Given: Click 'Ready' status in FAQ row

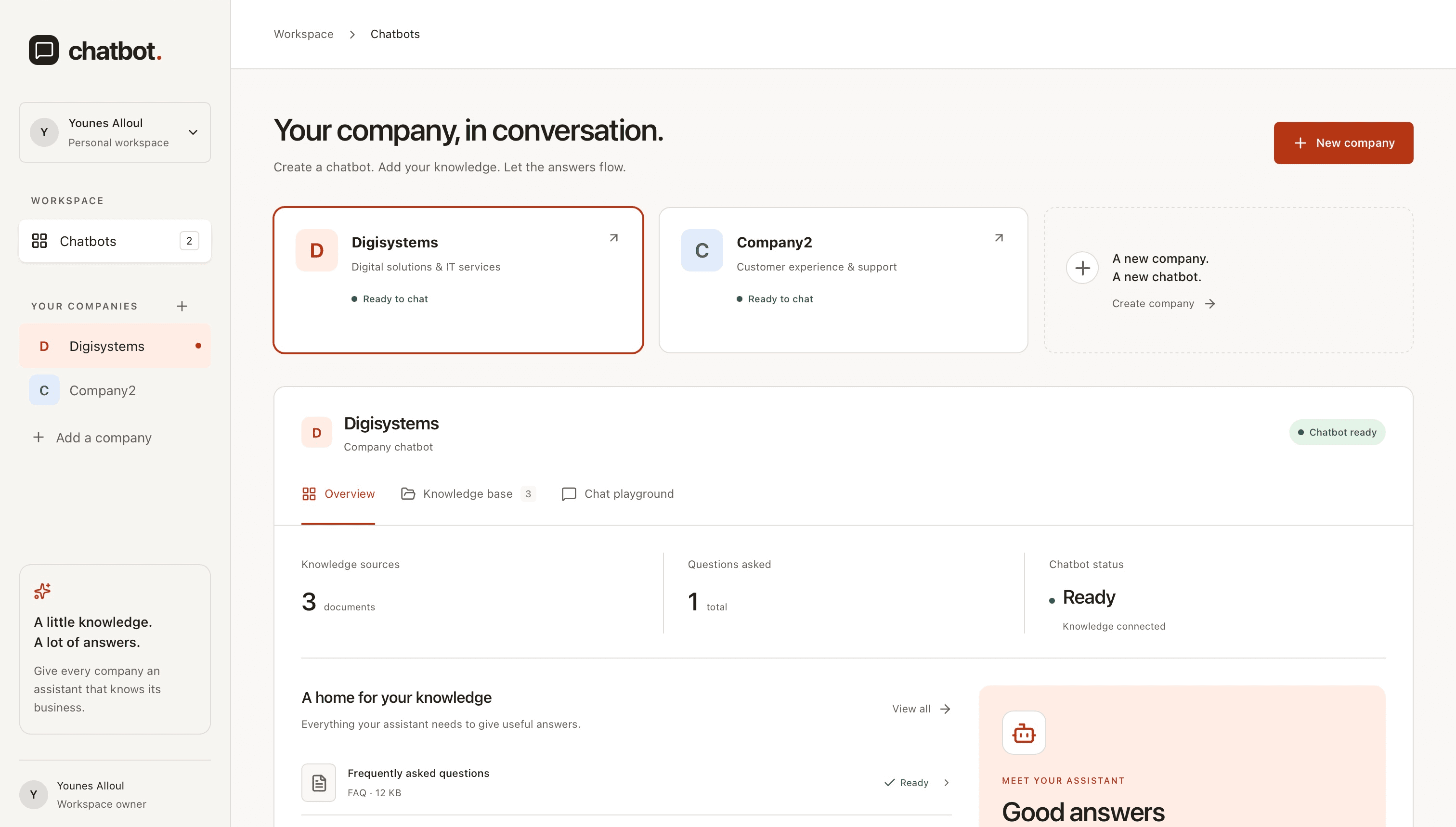Looking at the screenshot, I should click(x=906, y=782).
